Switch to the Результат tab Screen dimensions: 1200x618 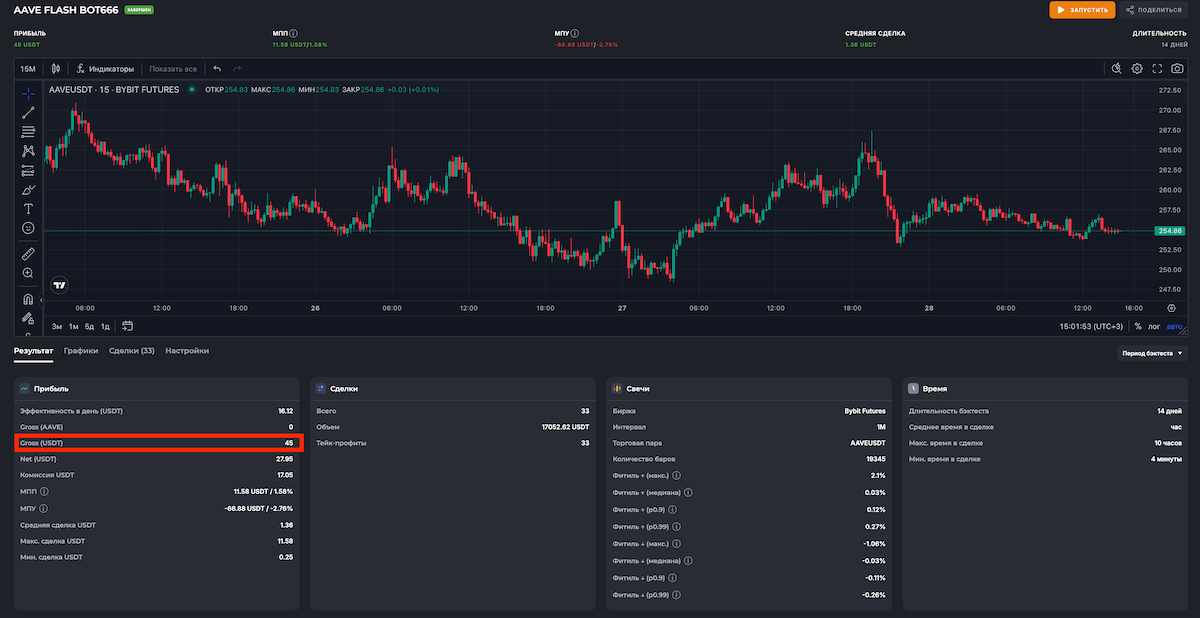pyautogui.click(x=33, y=351)
